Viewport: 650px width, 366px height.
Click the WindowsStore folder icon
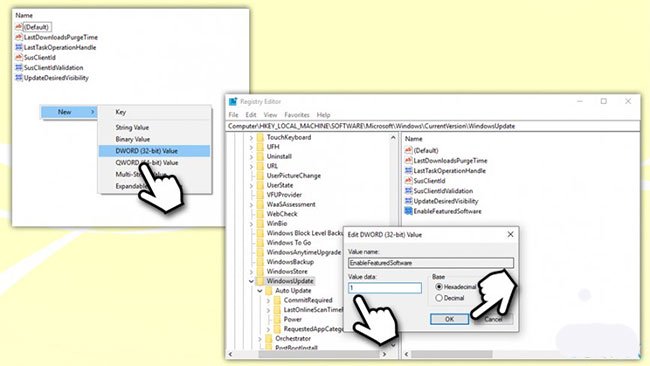(x=260, y=271)
